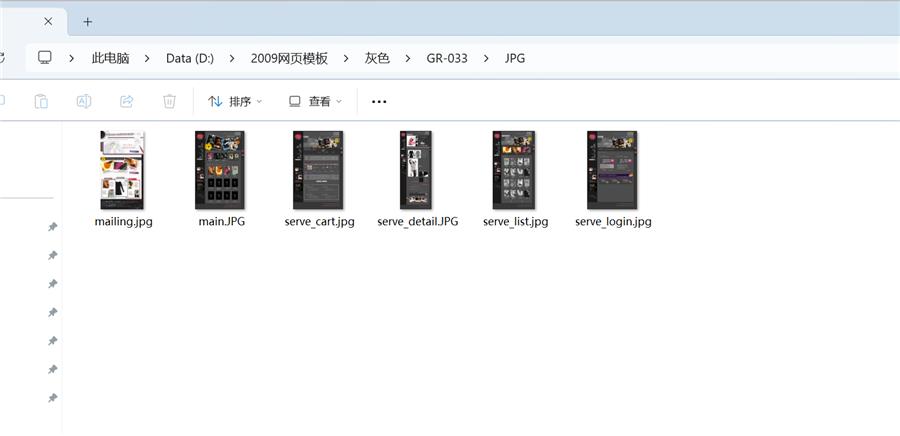Select the mailing.jpg thumbnail
The image size is (900, 436).
[x=123, y=170]
